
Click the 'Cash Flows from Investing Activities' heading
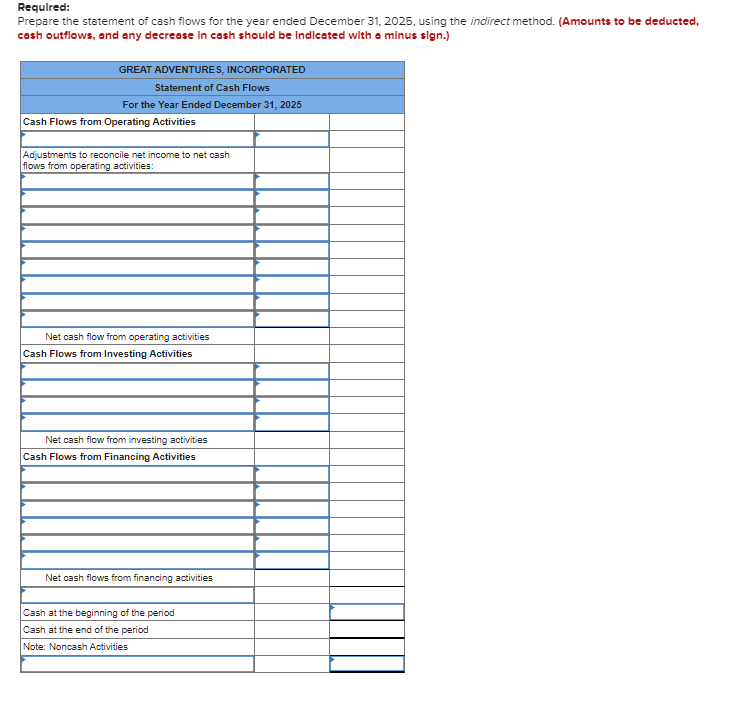click(108, 354)
